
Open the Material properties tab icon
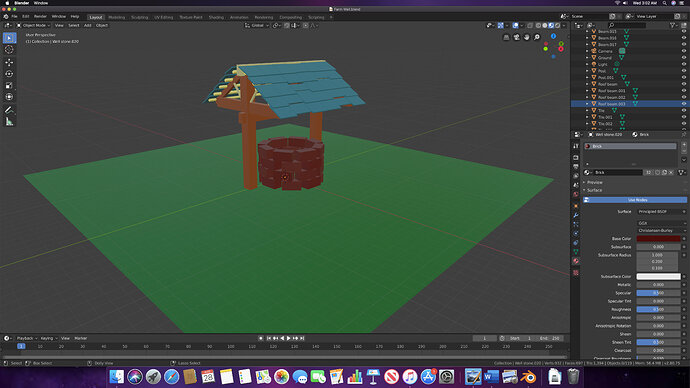[576, 261]
